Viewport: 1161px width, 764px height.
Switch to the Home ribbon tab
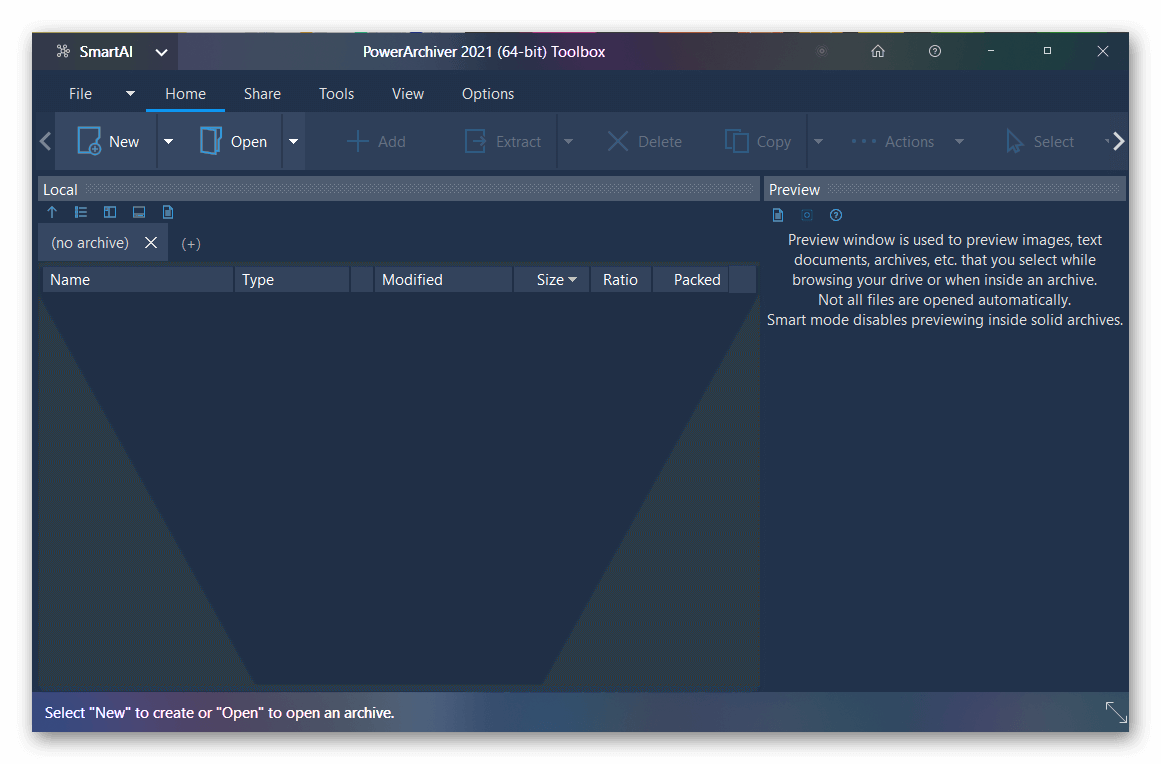185,94
